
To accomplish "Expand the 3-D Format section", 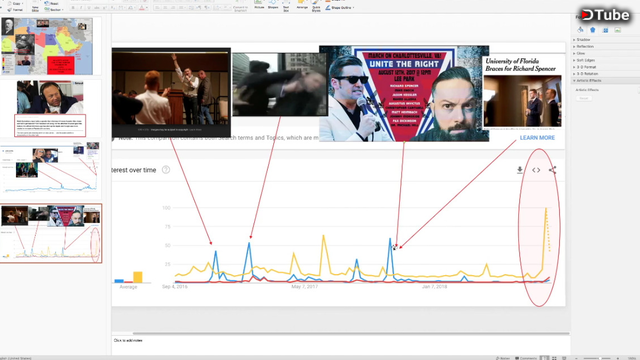I will click(x=586, y=67).
